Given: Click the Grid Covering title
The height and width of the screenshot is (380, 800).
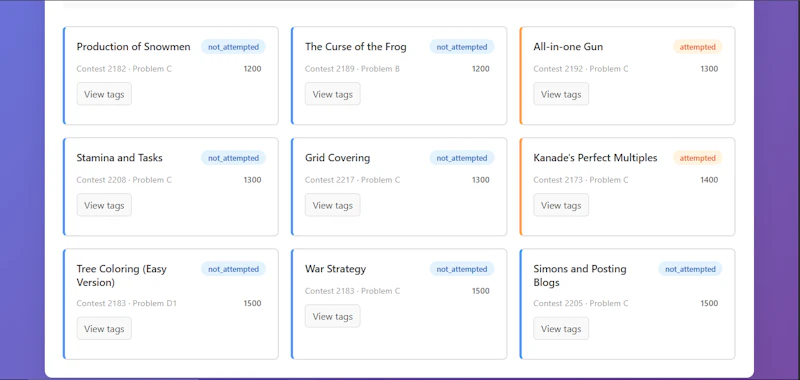Looking at the screenshot, I should (x=337, y=158).
